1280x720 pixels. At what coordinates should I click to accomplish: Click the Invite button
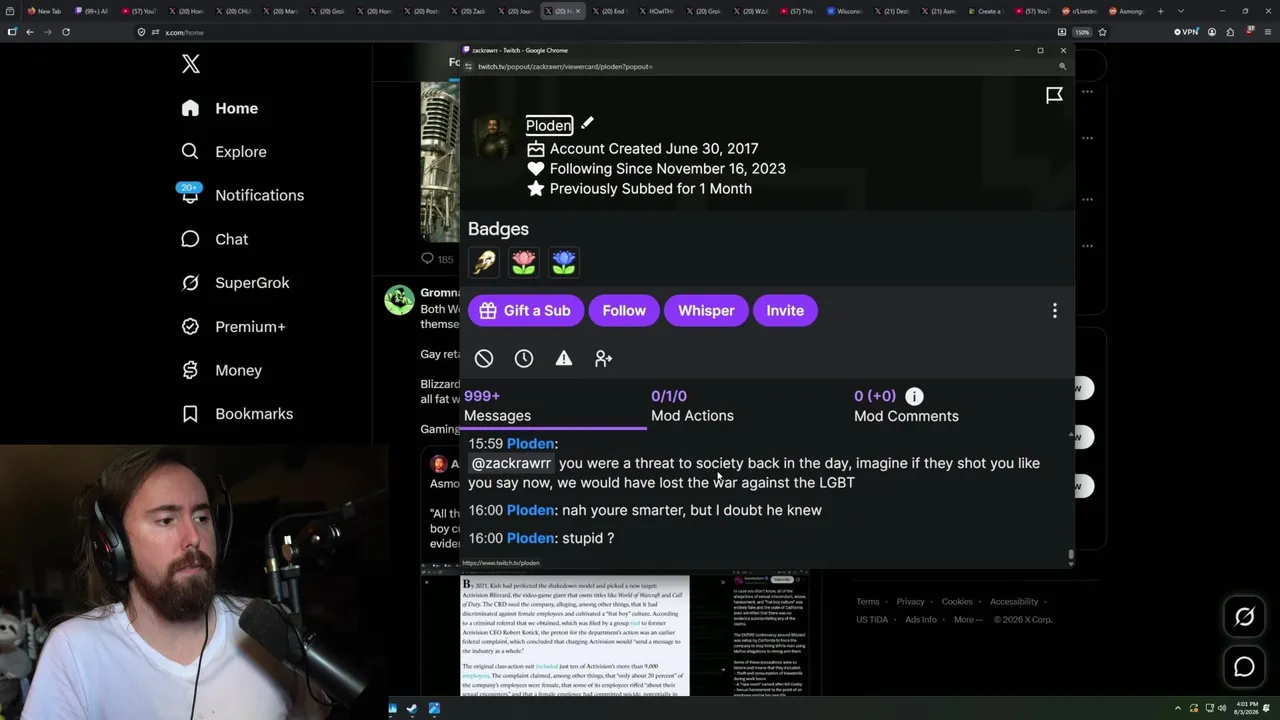click(785, 311)
